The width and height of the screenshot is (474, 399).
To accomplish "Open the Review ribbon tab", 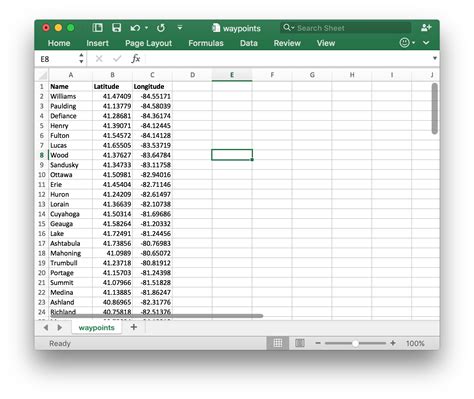I will [x=287, y=43].
